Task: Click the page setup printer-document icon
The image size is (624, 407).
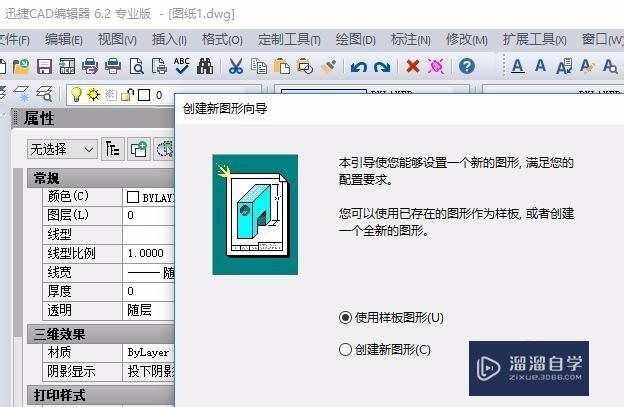Action: point(159,66)
